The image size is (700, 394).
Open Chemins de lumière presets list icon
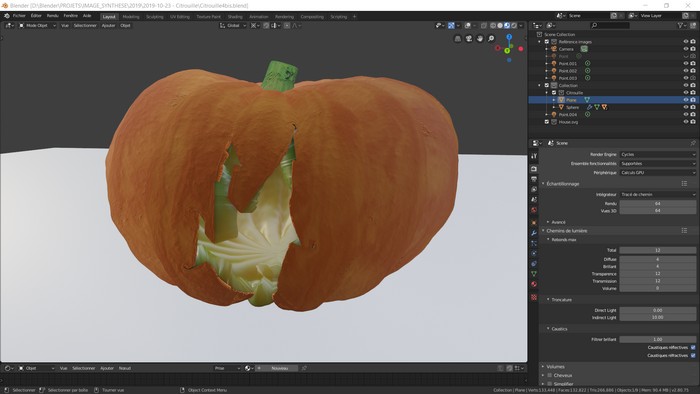pos(684,231)
